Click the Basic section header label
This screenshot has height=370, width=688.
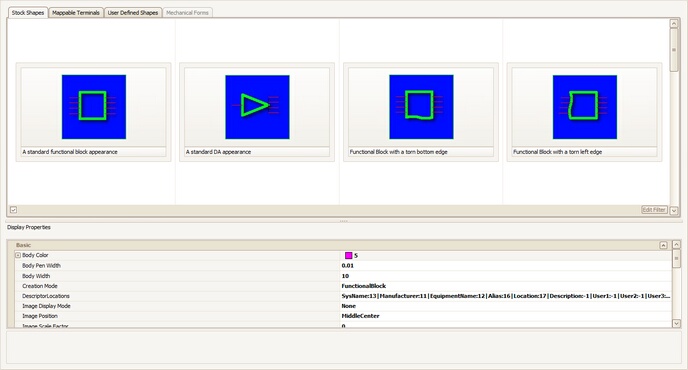(x=23, y=245)
